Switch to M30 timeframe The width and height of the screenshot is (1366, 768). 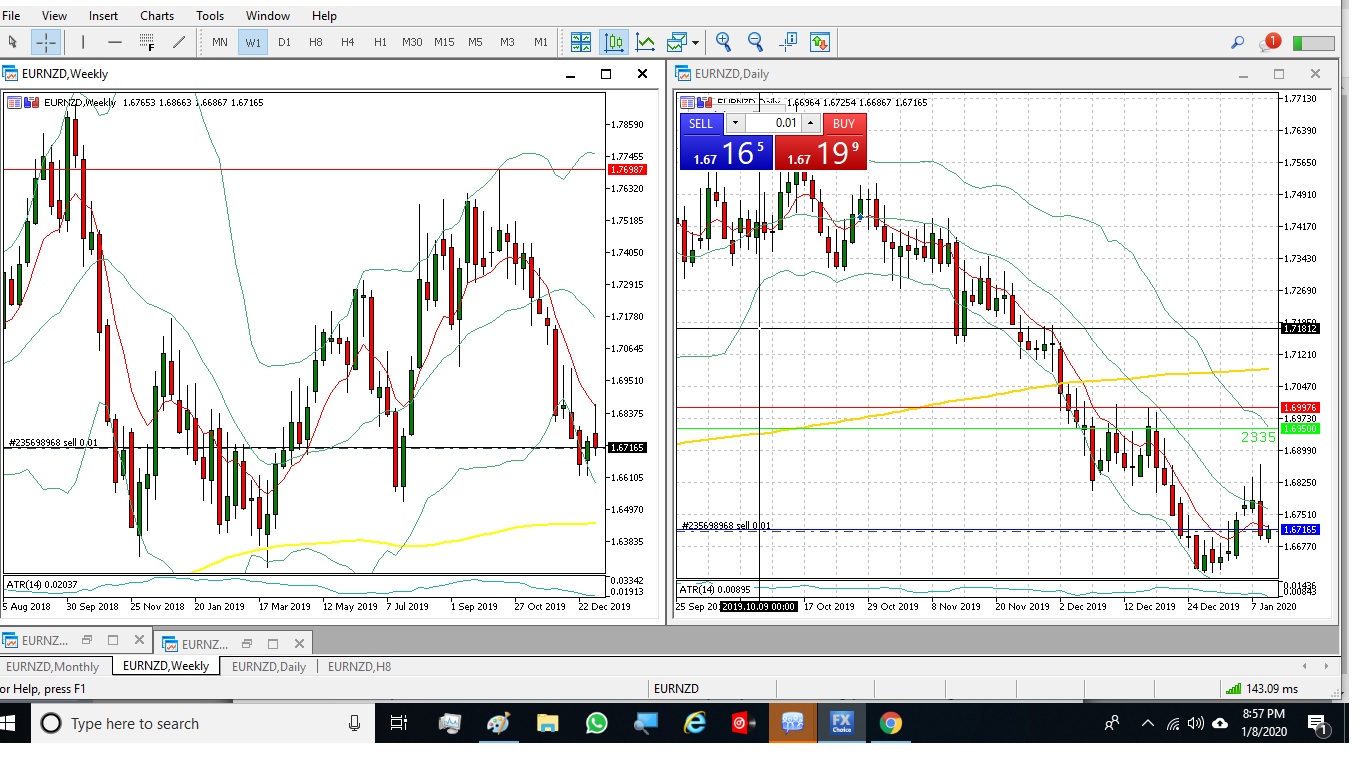(412, 42)
